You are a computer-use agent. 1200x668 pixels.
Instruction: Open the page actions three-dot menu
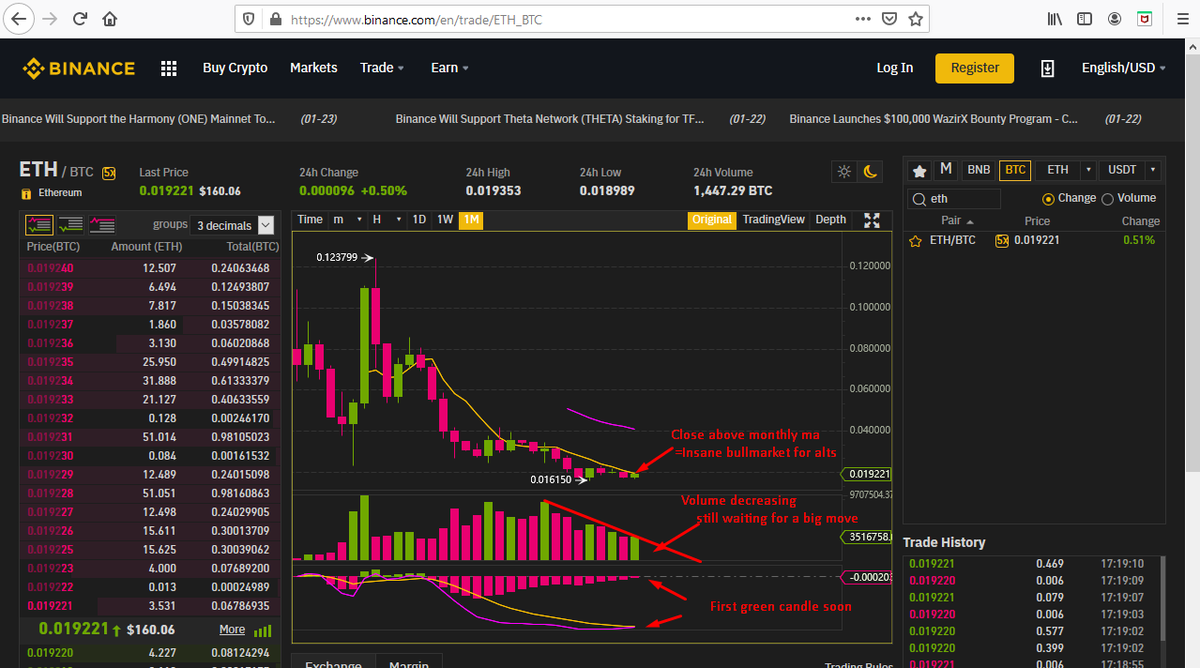(864, 19)
